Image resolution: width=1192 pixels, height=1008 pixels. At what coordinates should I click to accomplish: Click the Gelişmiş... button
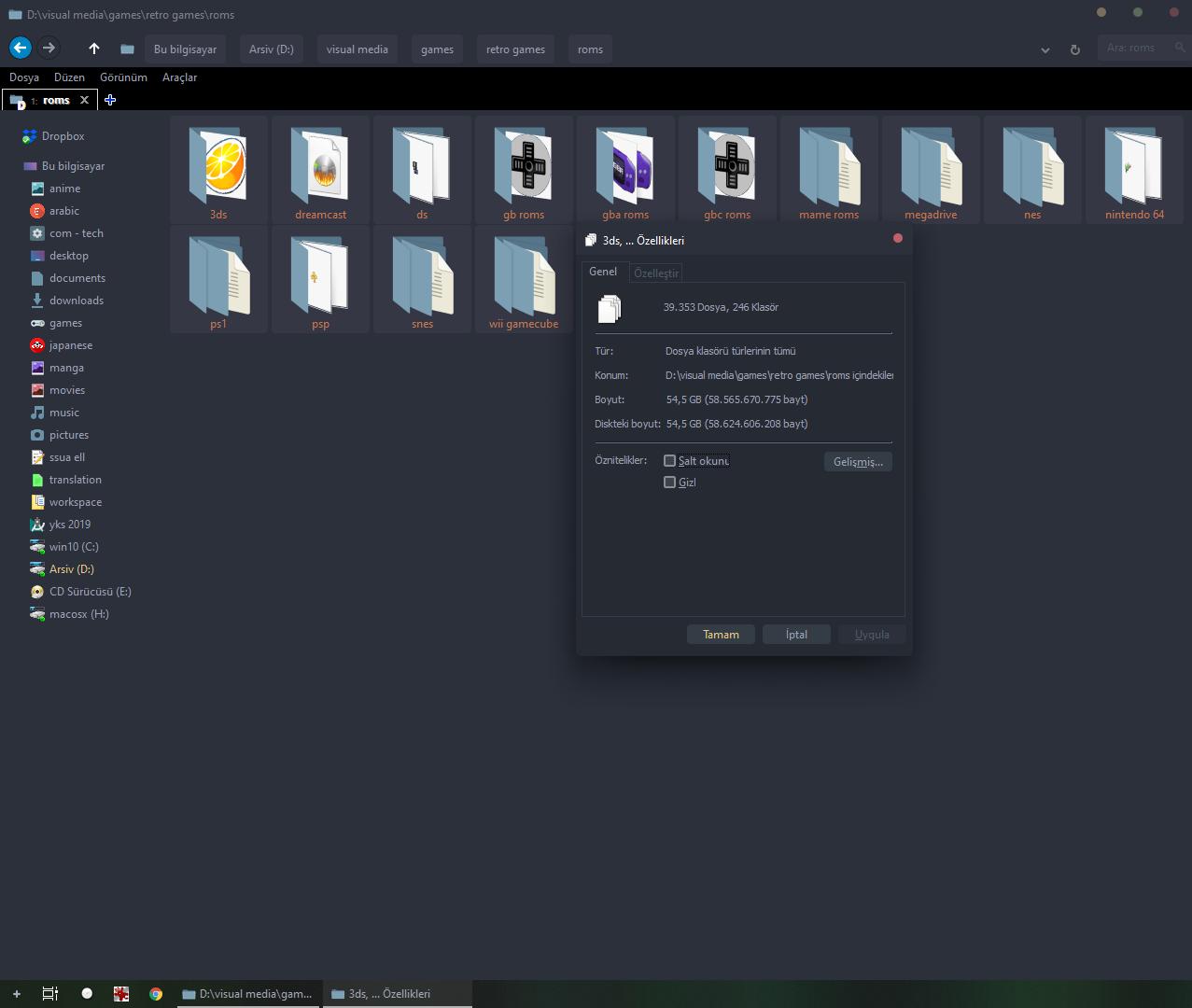click(858, 462)
